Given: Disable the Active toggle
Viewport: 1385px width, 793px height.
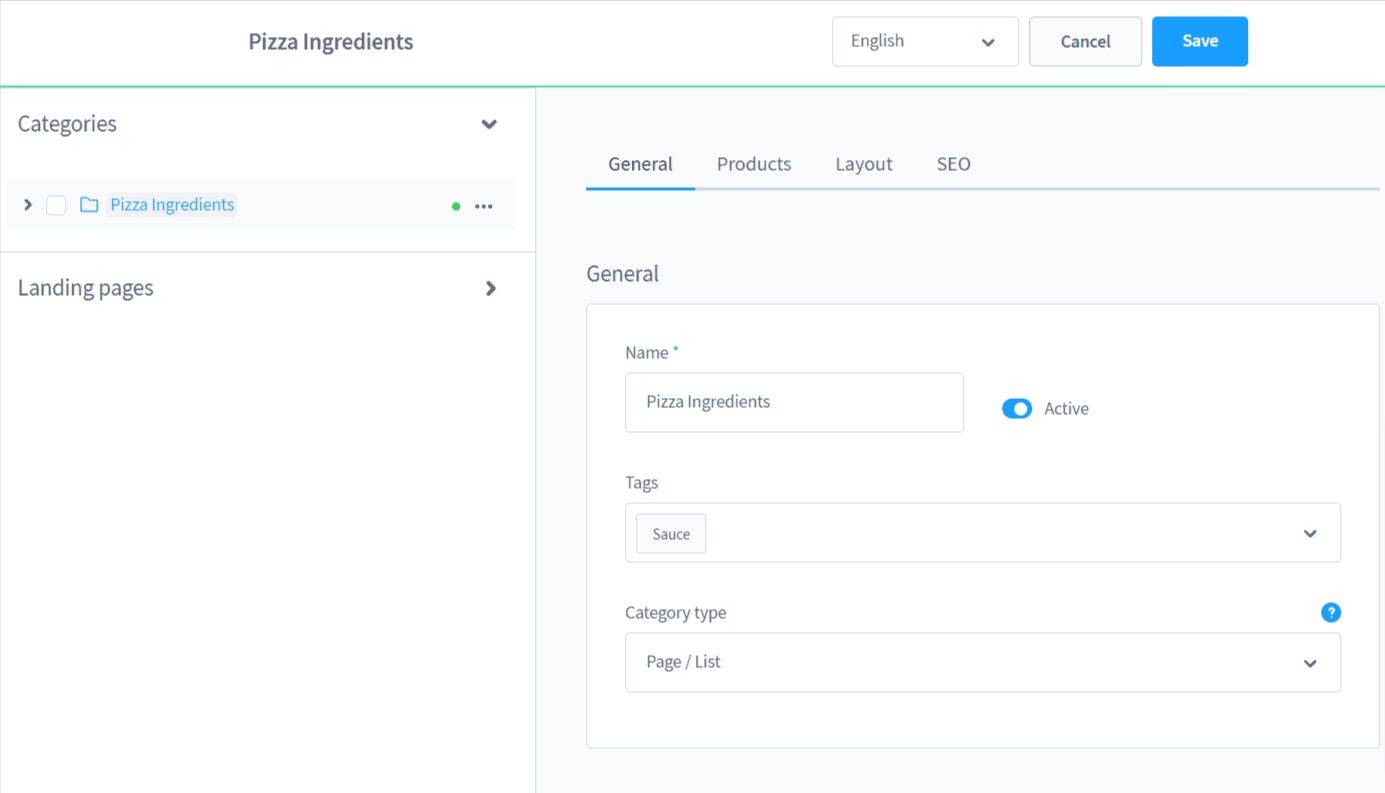Looking at the screenshot, I should click(1017, 408).
